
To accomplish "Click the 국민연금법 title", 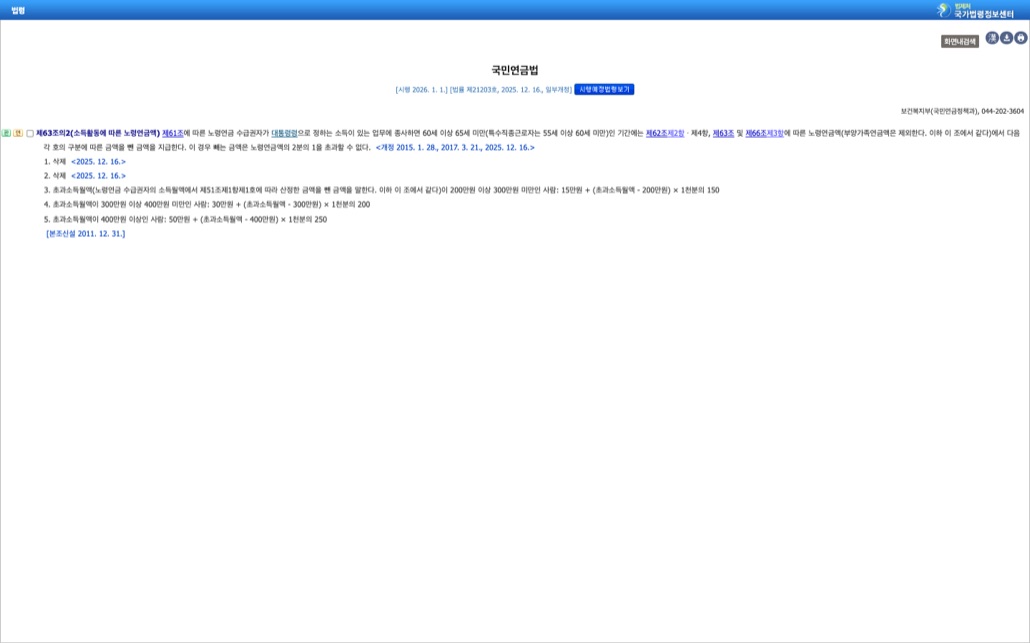I will pyautogui.click(x=515, y=70).
